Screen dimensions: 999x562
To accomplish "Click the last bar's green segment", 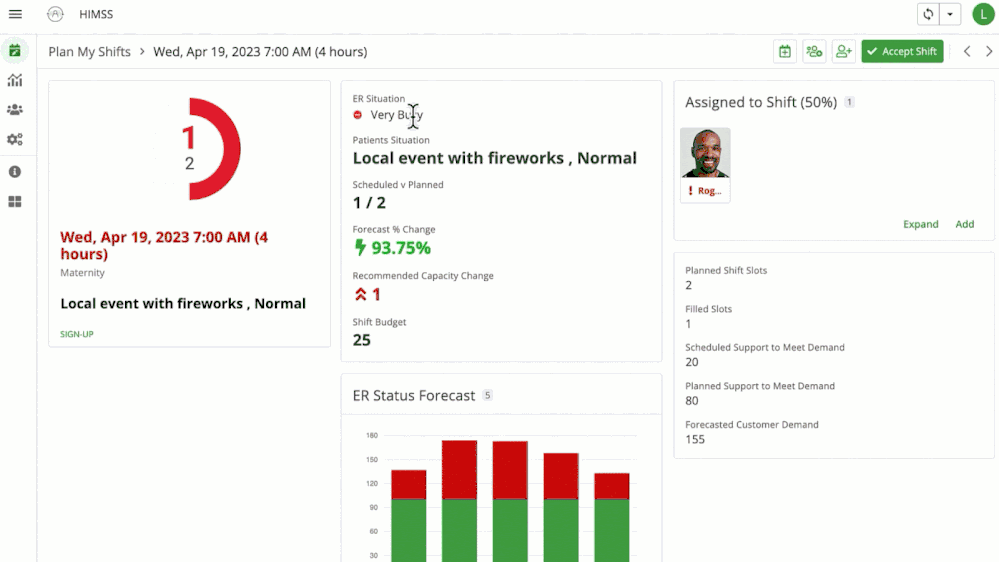I will coord(612,530).
